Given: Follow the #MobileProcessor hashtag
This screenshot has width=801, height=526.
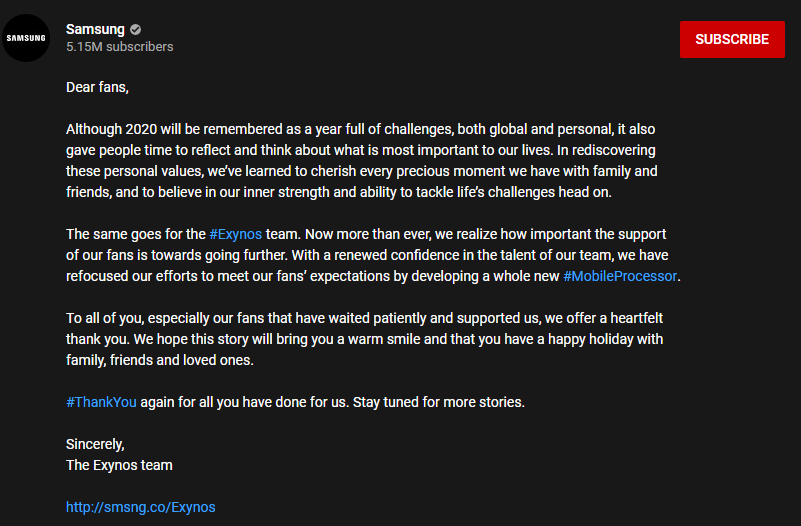Looking at the screenshot, I should [x=620, y=276].
